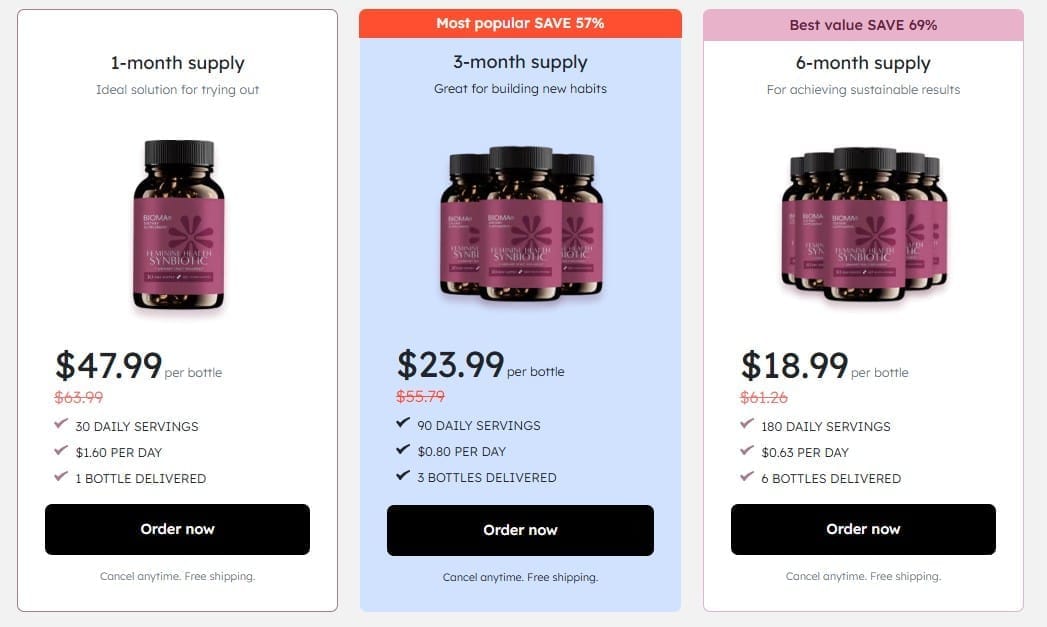Select the Most popular SAVE 57% banner
Viewport: 1047px width, 627px height.
click(x=520, y=23)
